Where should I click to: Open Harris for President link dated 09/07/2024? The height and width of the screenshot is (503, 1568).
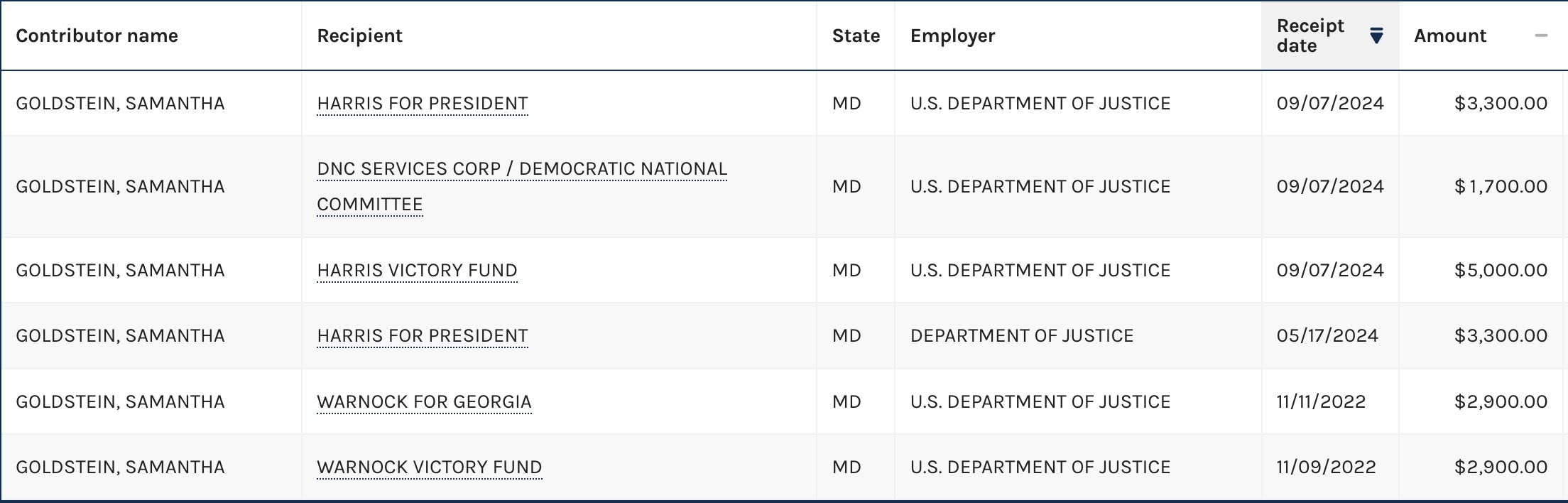(422, 104)
